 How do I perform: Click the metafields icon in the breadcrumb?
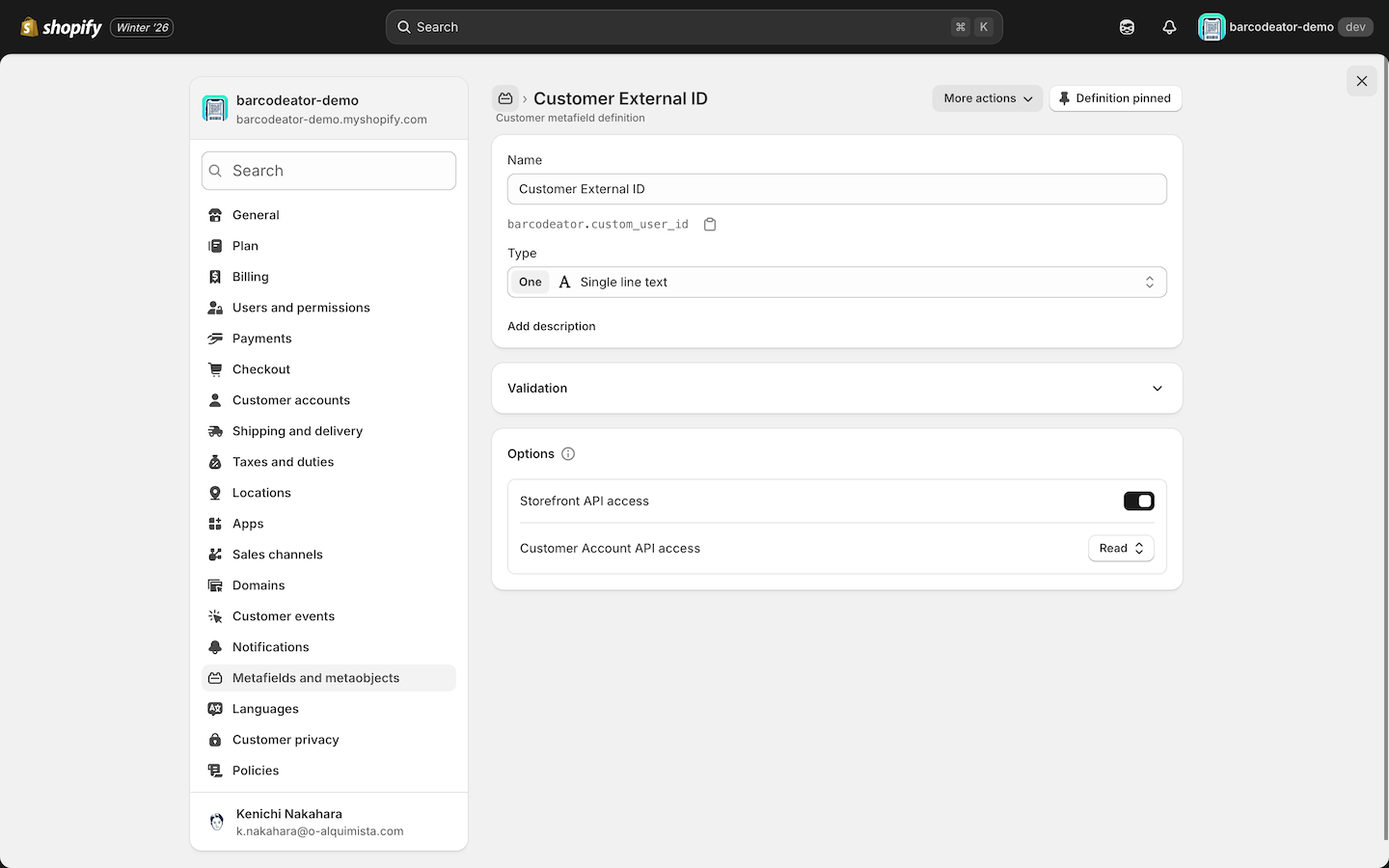(x=505, y=97)
